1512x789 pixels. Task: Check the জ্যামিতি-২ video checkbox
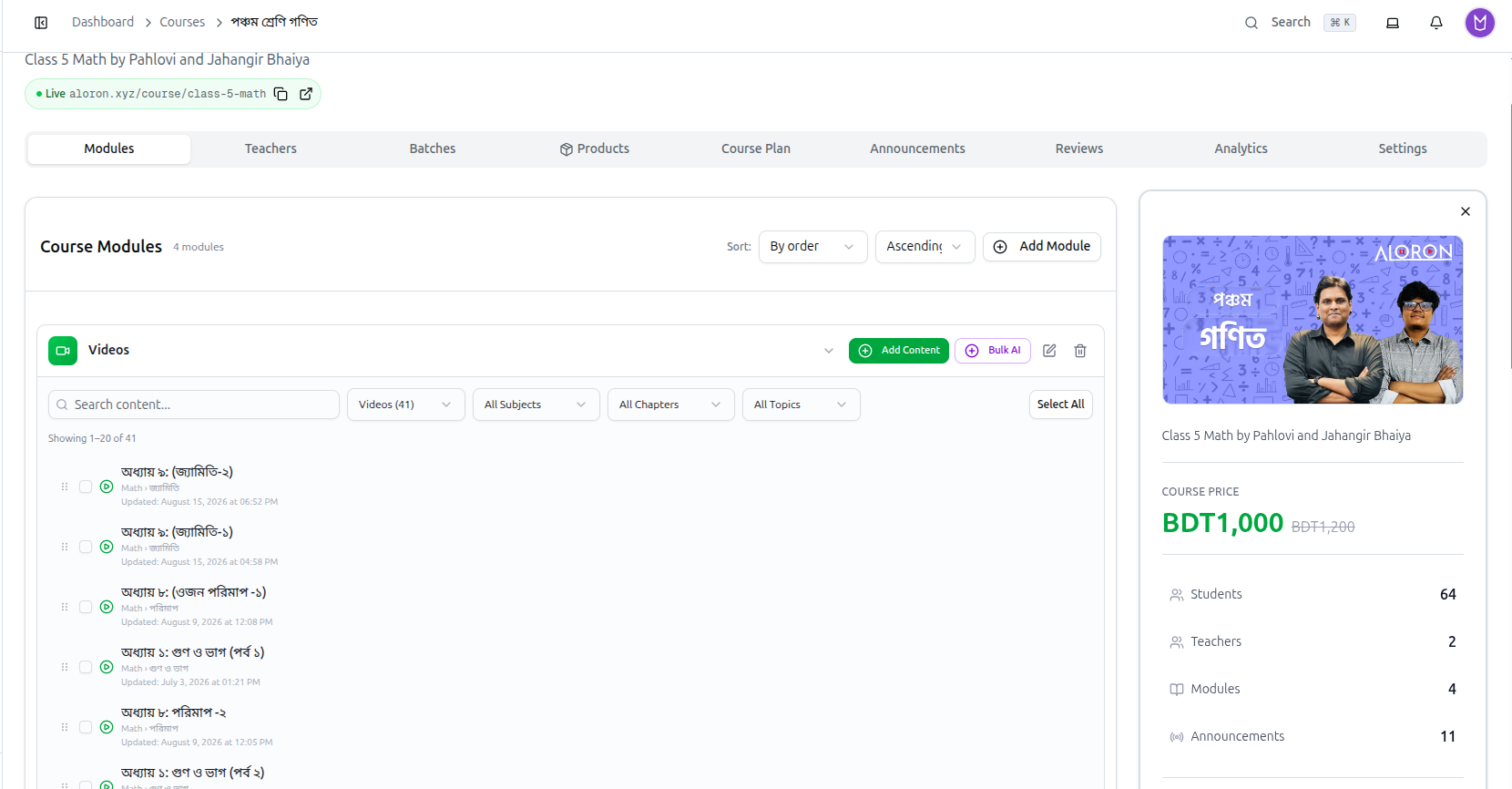pos(86,487)
